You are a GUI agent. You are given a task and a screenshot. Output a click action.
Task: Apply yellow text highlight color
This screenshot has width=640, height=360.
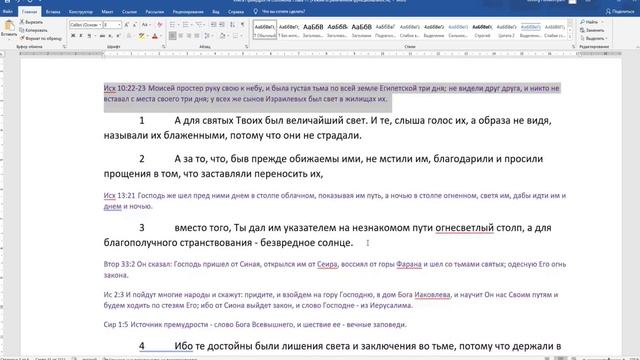[141, 36]
